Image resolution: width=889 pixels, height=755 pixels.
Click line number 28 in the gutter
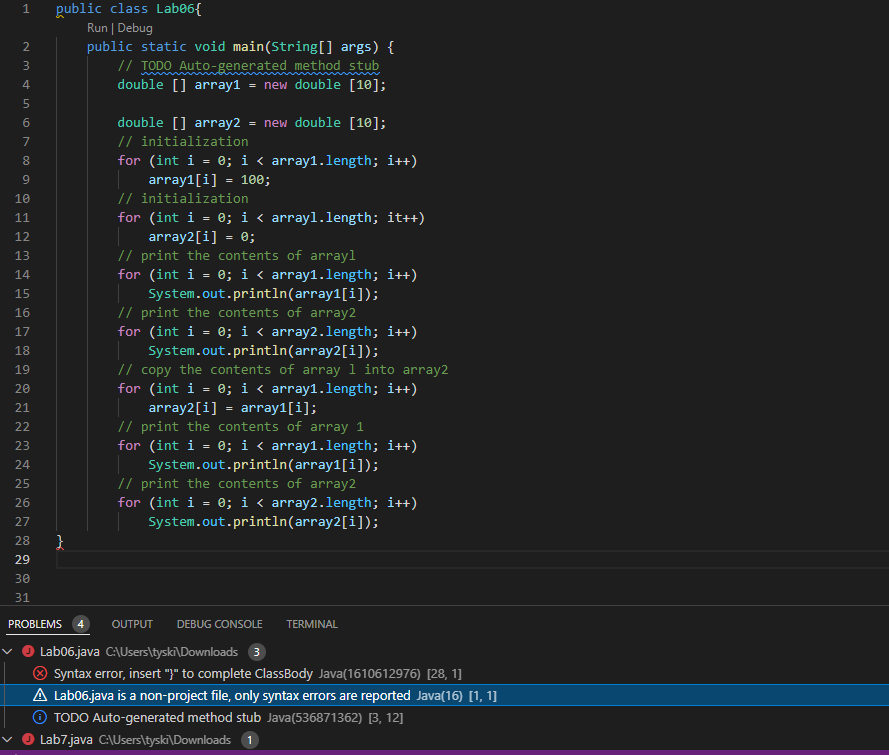[x=22, y=541]
